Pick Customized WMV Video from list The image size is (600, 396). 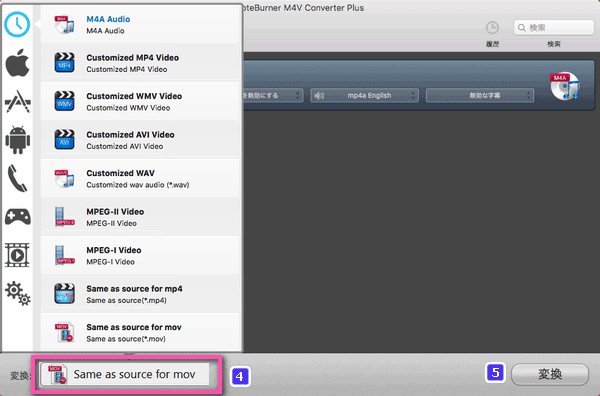pyautogui.click(x=140, y=101)
